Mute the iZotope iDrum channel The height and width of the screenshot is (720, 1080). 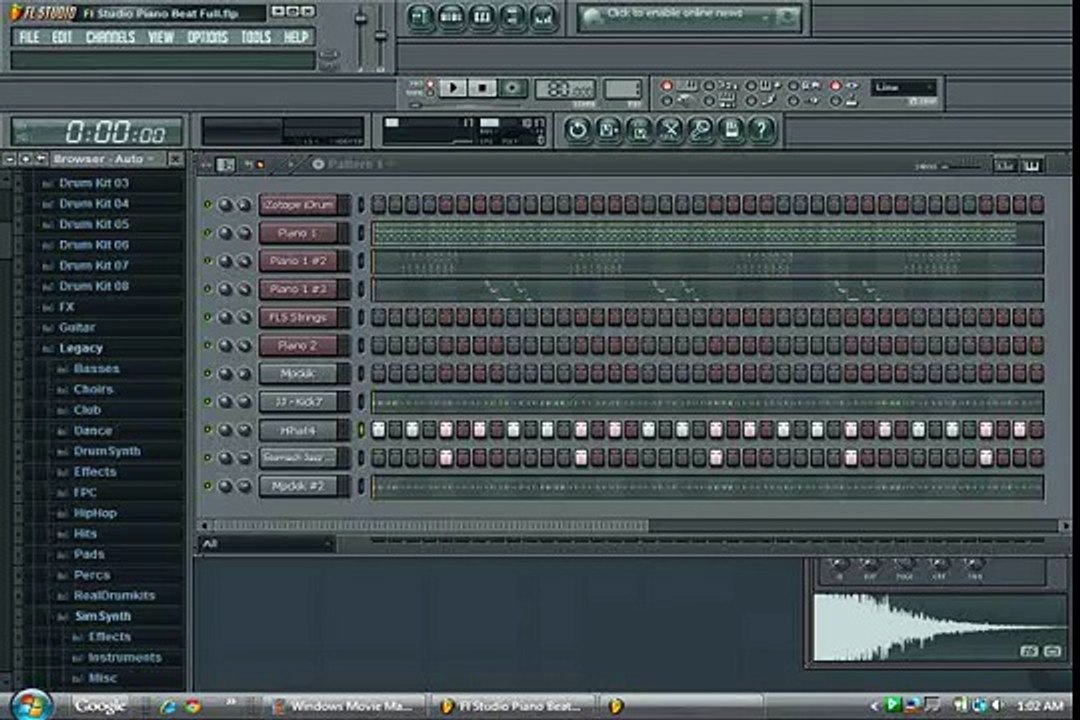[x=207, y=205]
